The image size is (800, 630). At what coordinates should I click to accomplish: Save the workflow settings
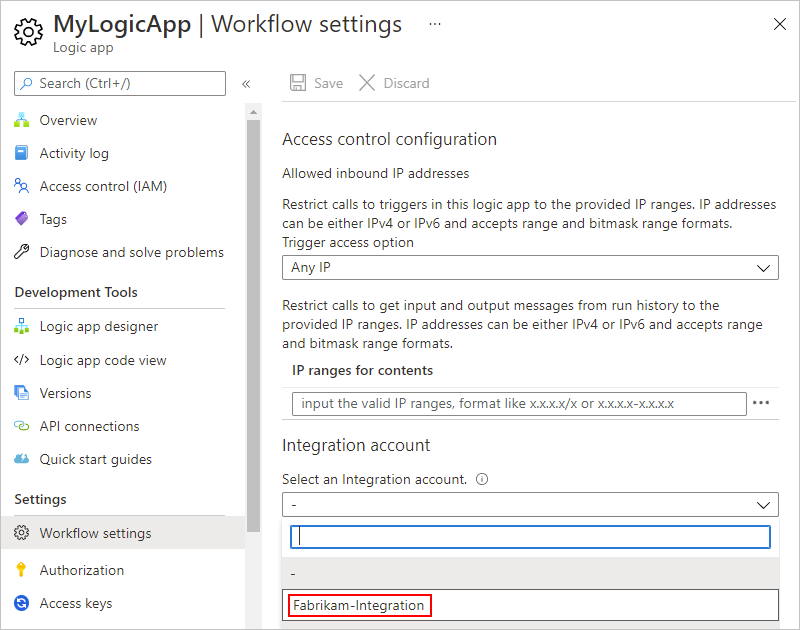pos(316,83)
